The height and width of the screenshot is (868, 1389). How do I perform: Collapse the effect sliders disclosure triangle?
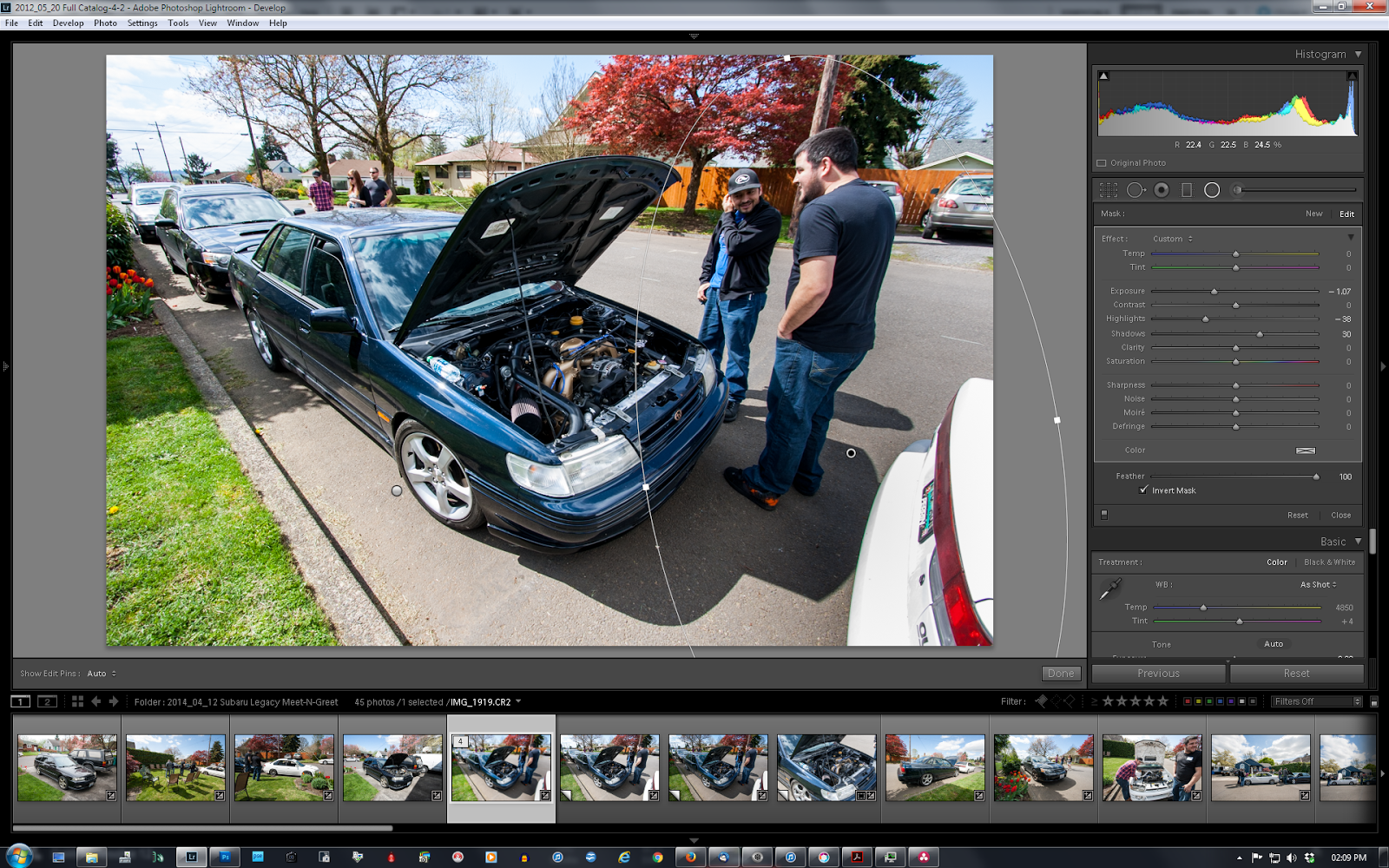pyautogui.click(x=1351, y=238)
